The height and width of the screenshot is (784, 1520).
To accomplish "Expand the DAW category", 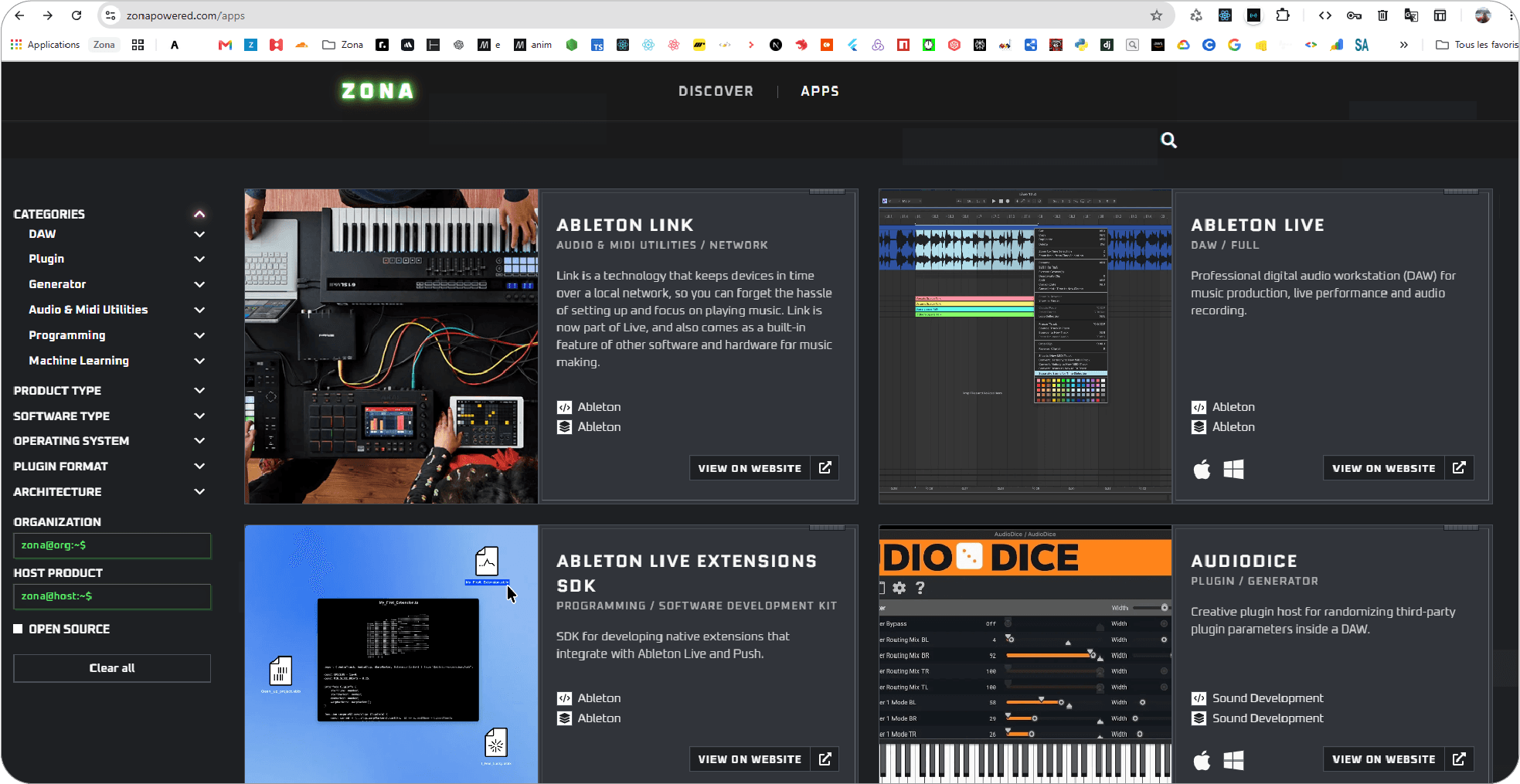I will coord(199,234).
